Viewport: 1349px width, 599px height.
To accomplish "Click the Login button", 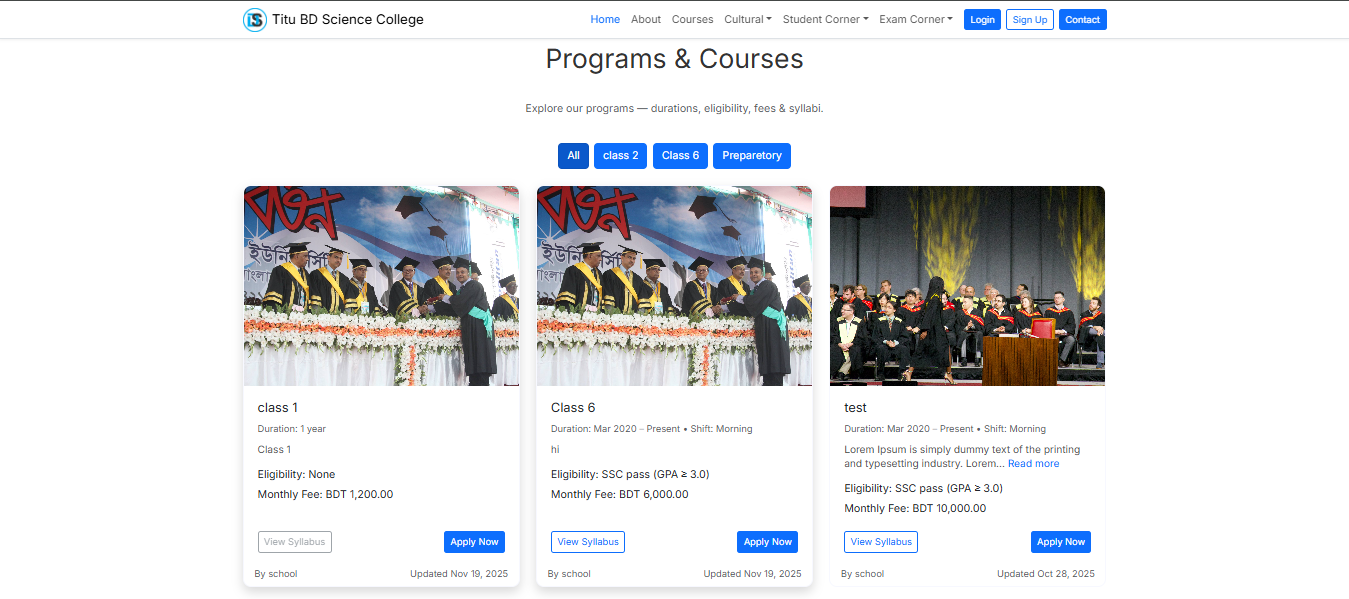I will click(x=982, y=20).
